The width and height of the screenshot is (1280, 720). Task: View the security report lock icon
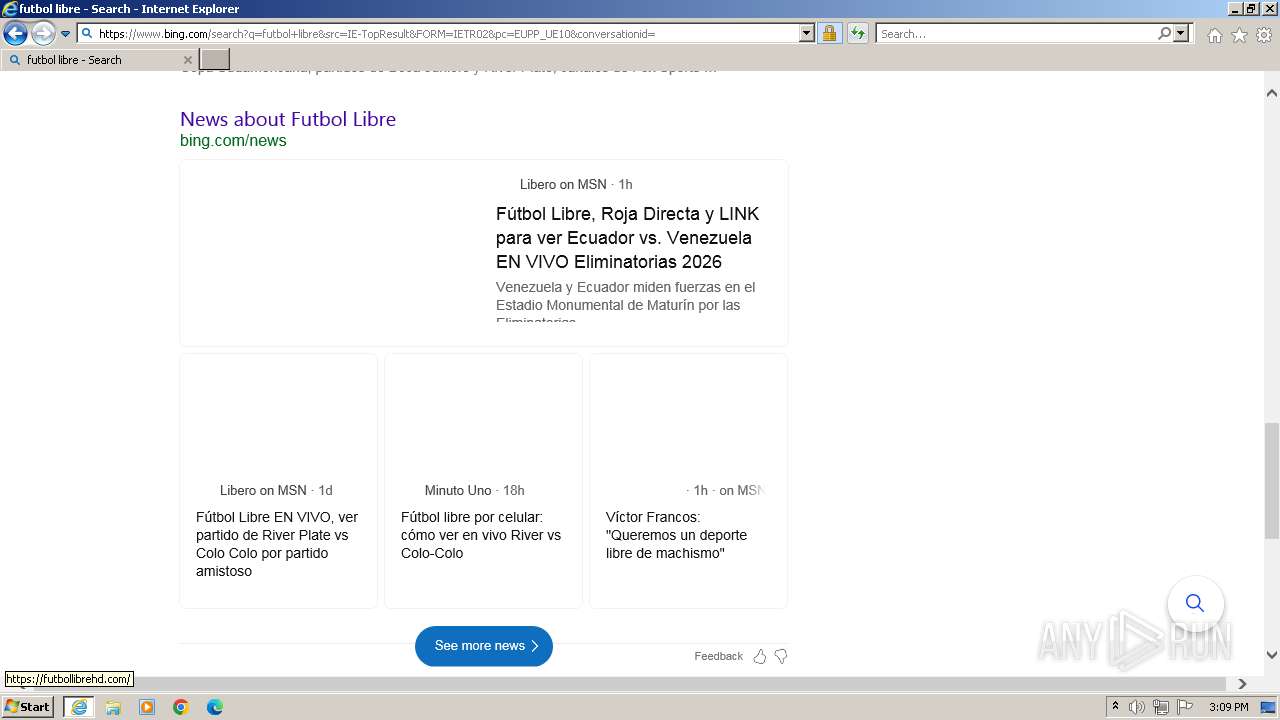pyautogui.click(x=829, y=33)
